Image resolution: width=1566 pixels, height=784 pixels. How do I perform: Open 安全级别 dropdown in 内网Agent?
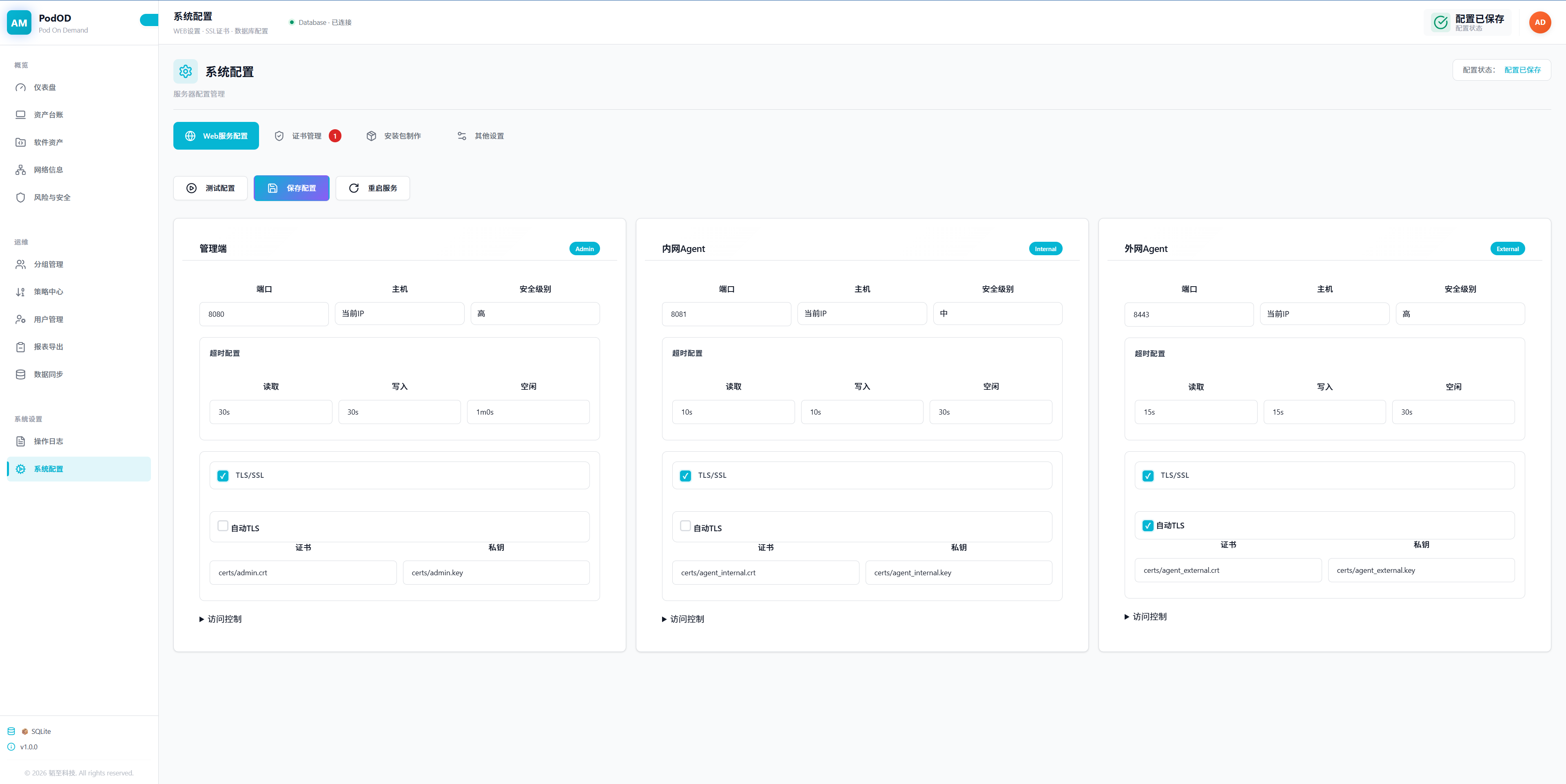point(997,314)
